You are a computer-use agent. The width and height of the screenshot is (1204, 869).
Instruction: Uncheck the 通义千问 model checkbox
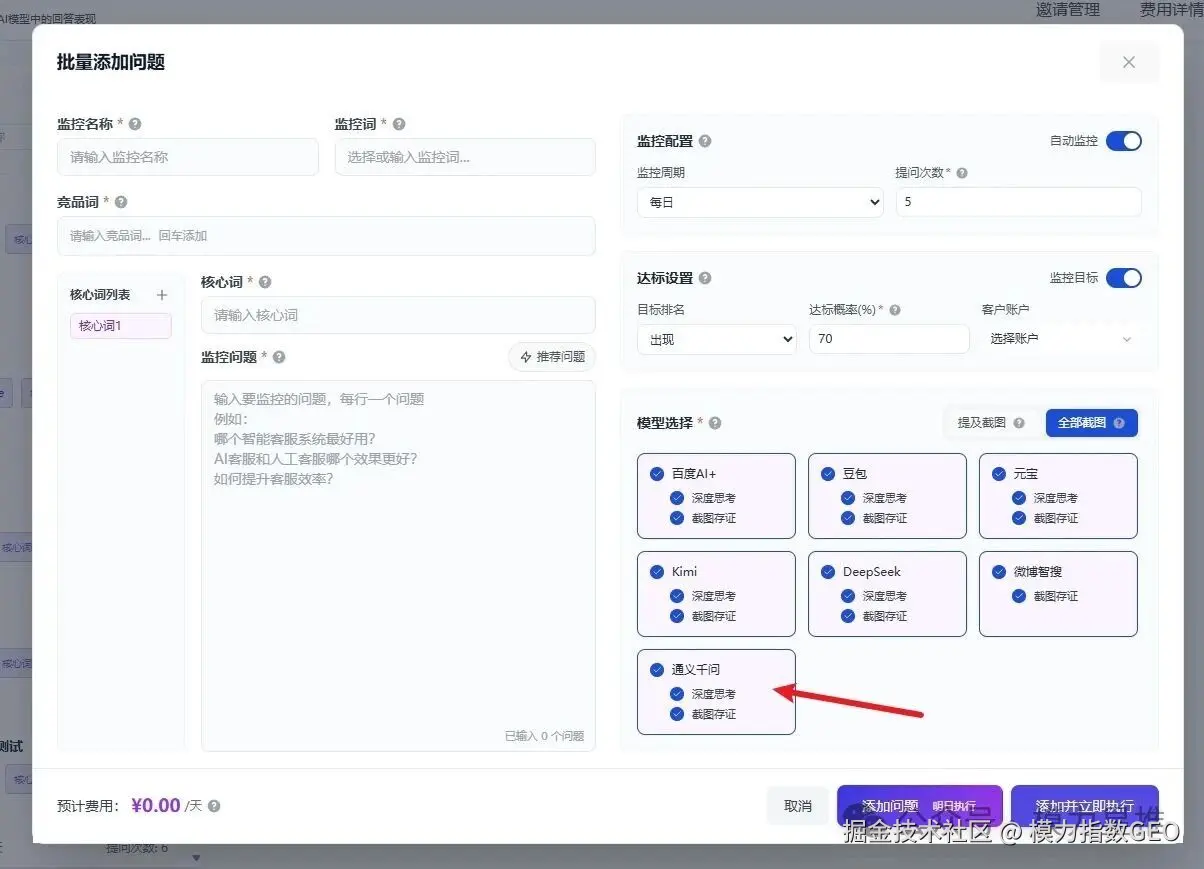[x=657, y=670]
